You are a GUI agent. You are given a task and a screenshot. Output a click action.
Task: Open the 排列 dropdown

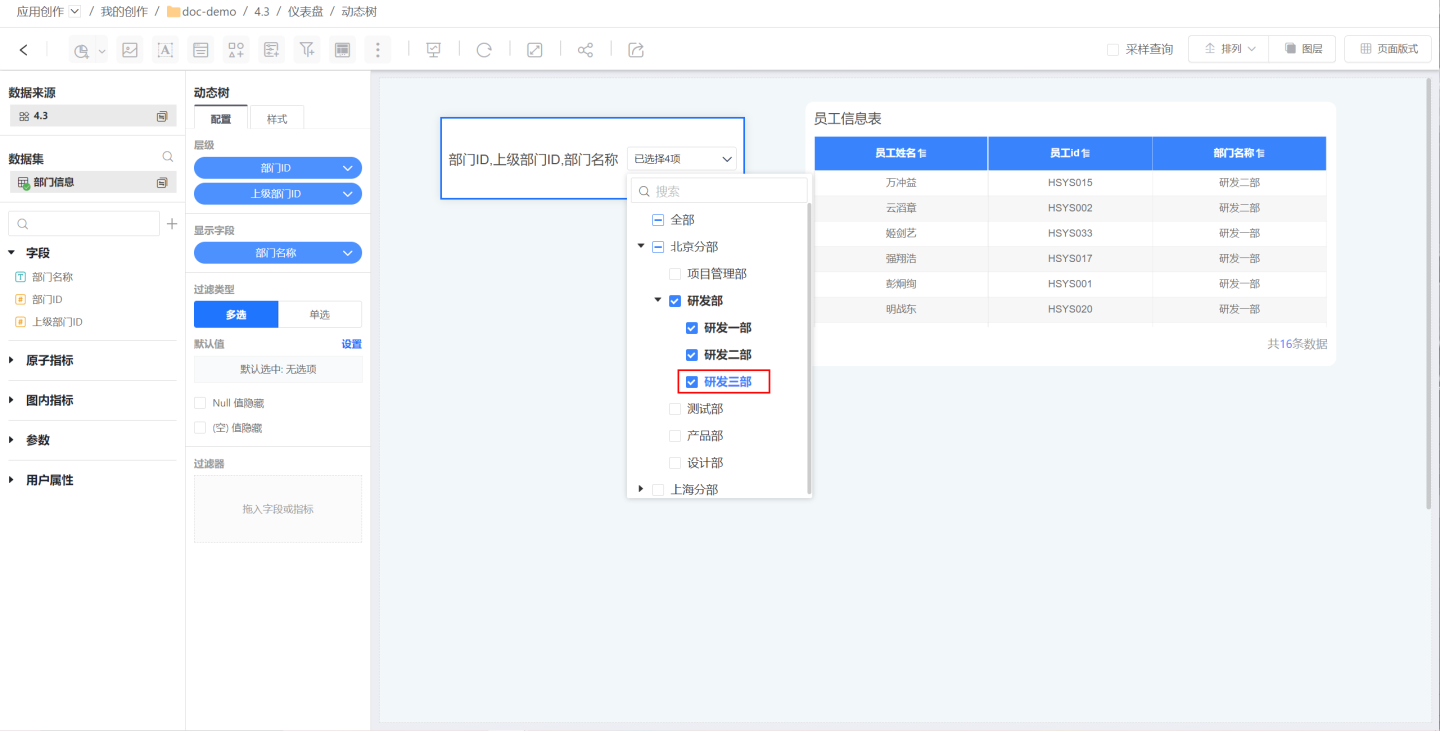pos(1228,49)
